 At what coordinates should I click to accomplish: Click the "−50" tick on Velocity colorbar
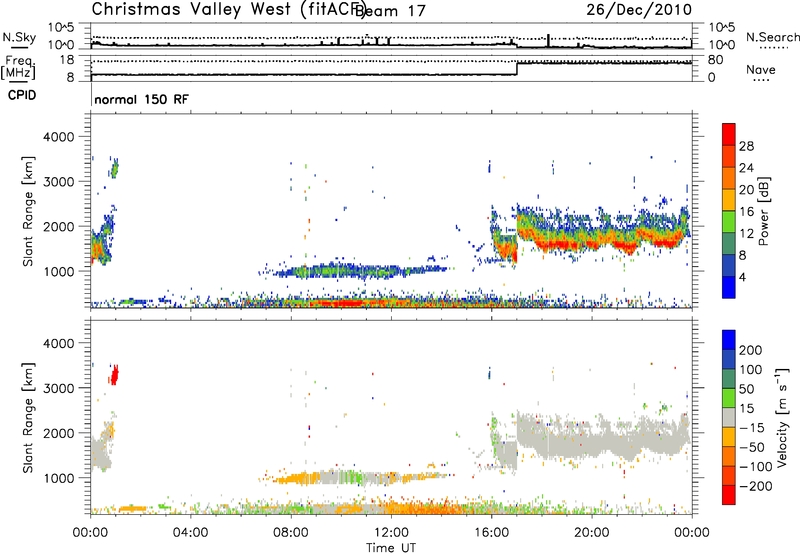tap(752, 447)
